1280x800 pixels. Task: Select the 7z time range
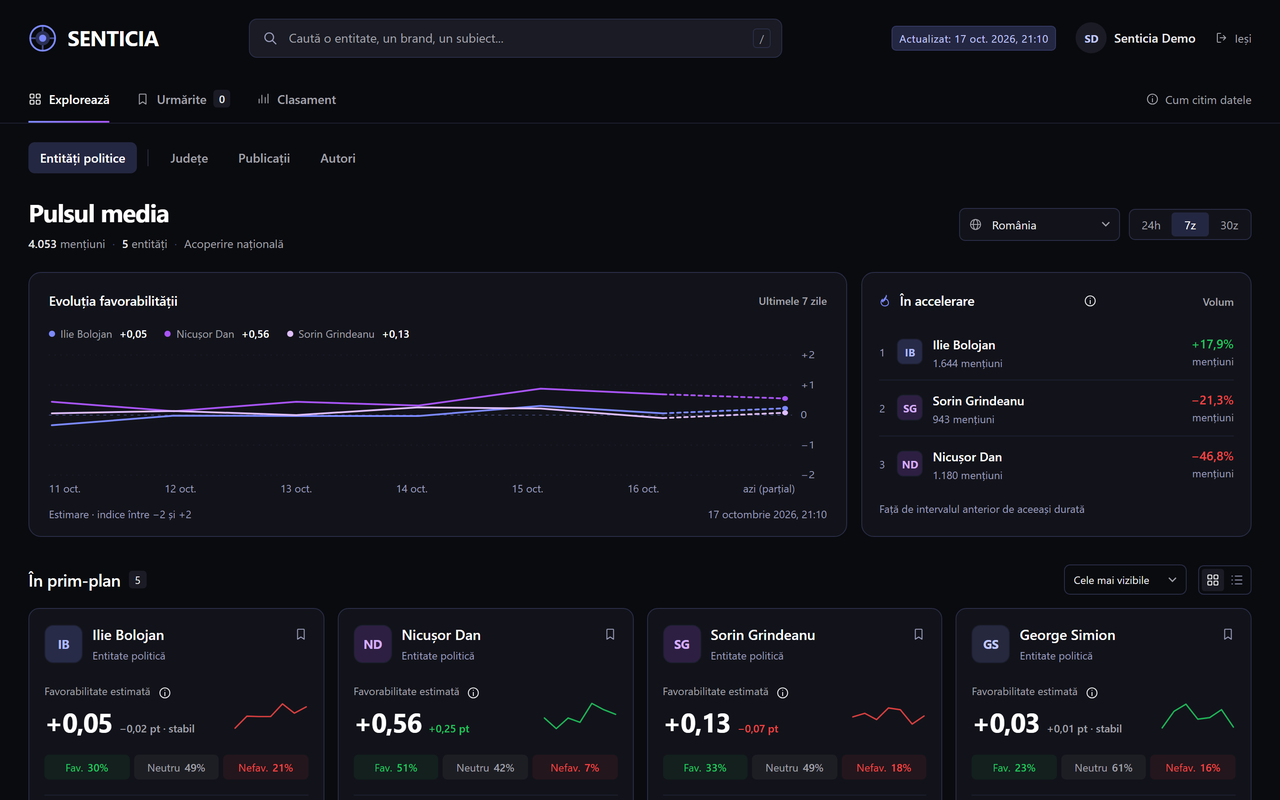point(1190,225)
